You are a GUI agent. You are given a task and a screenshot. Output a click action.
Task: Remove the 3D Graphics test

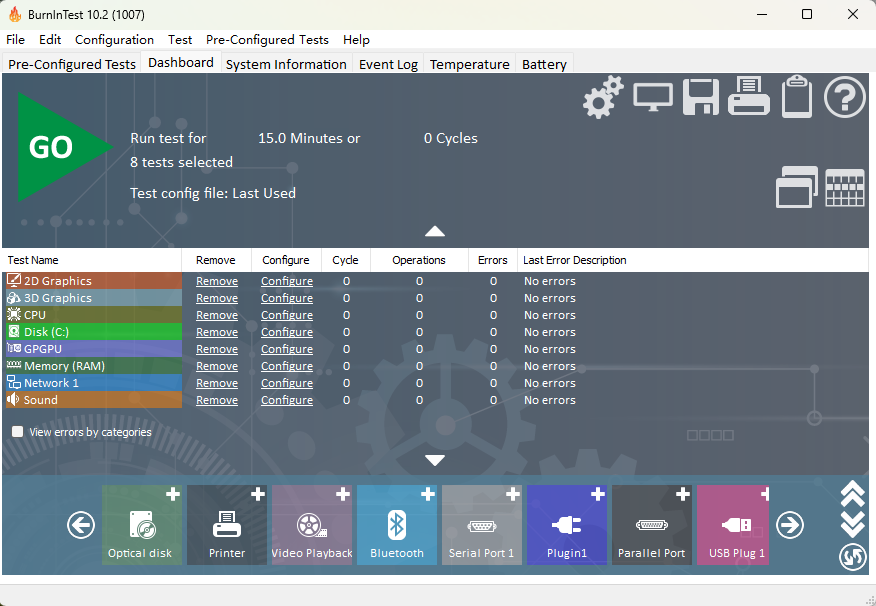[x=217, y=298]
